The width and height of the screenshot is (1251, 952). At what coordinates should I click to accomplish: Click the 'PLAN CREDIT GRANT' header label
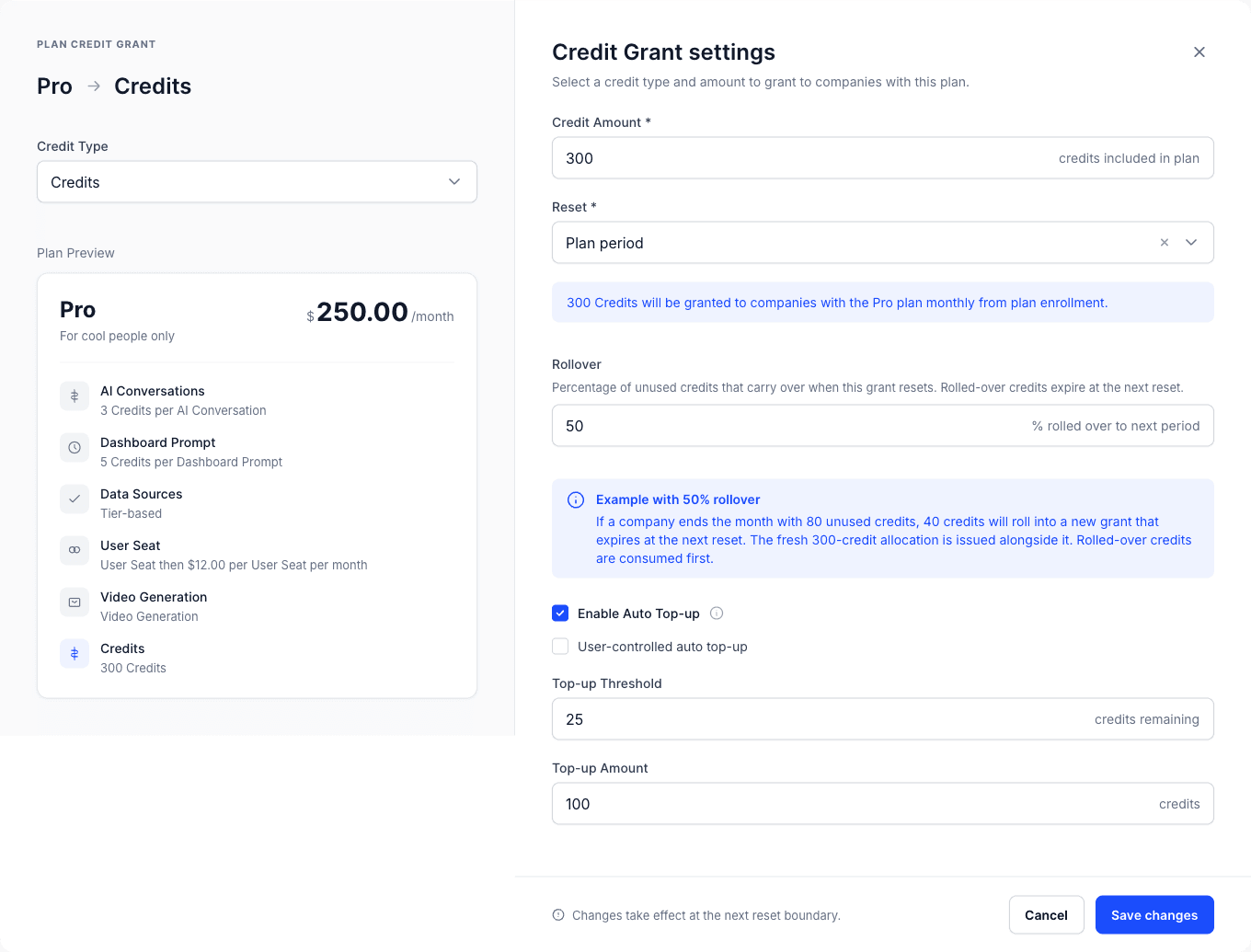(x=97, y=44)
